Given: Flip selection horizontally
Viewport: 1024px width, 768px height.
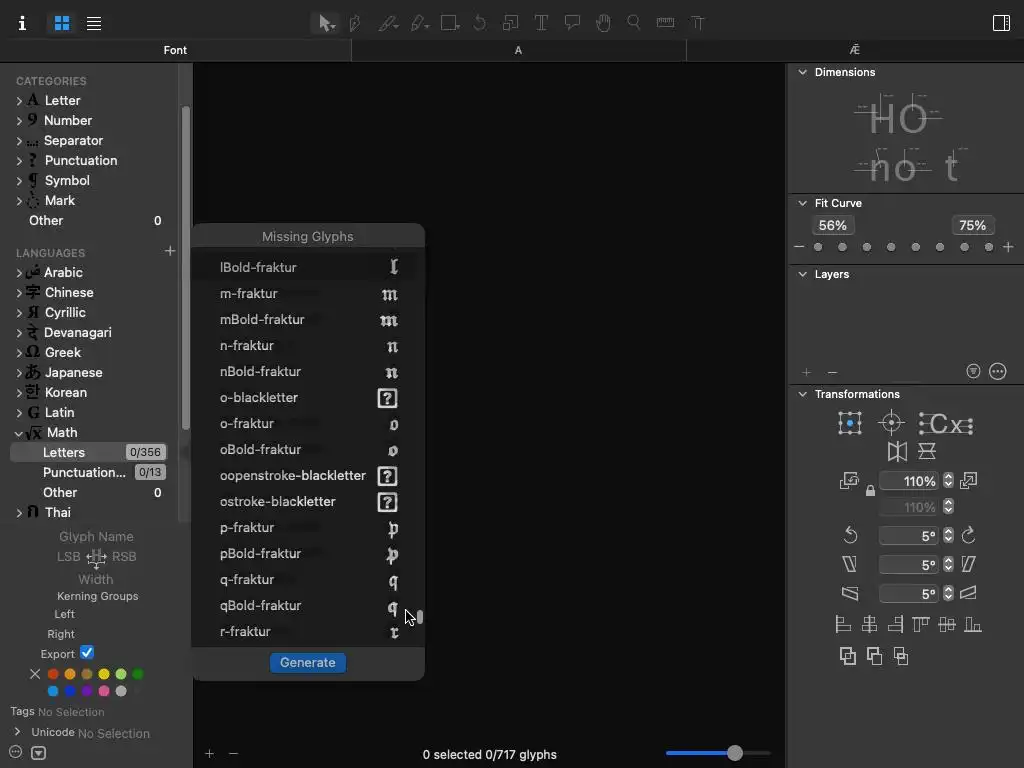Looking at the screenshot, I should (897, 451).
